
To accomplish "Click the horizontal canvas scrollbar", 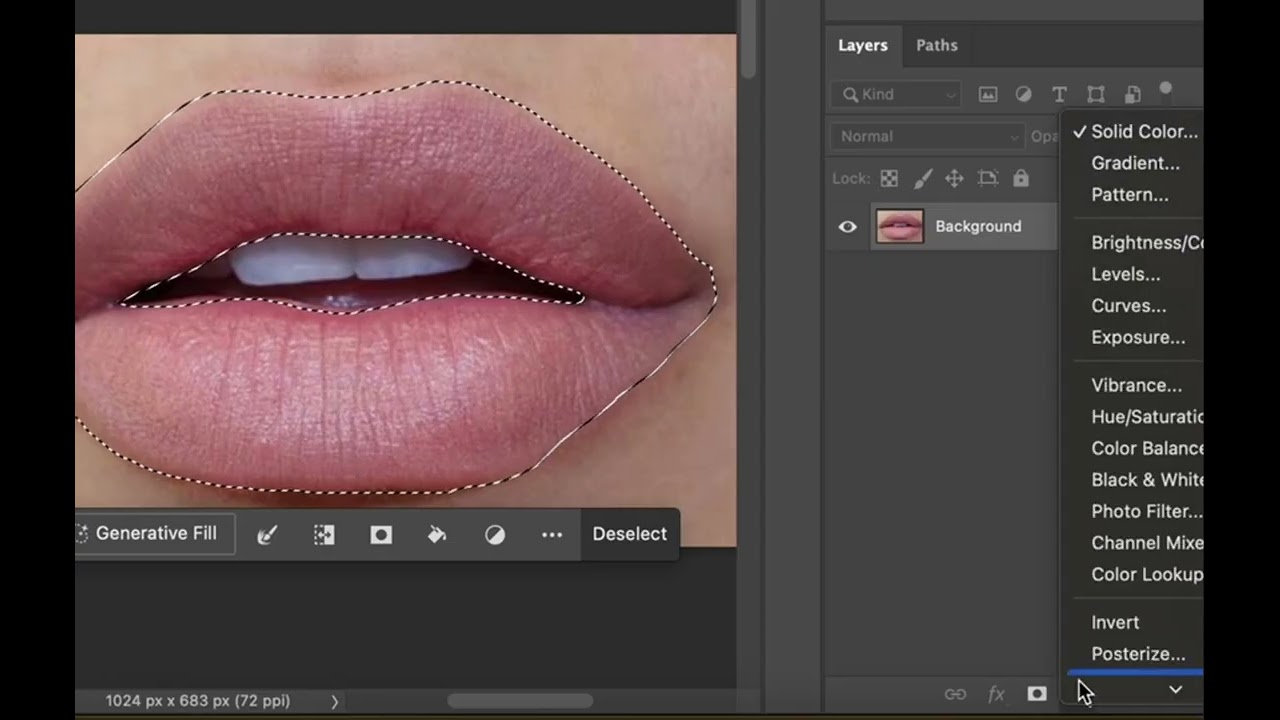I will pos(520,702).
